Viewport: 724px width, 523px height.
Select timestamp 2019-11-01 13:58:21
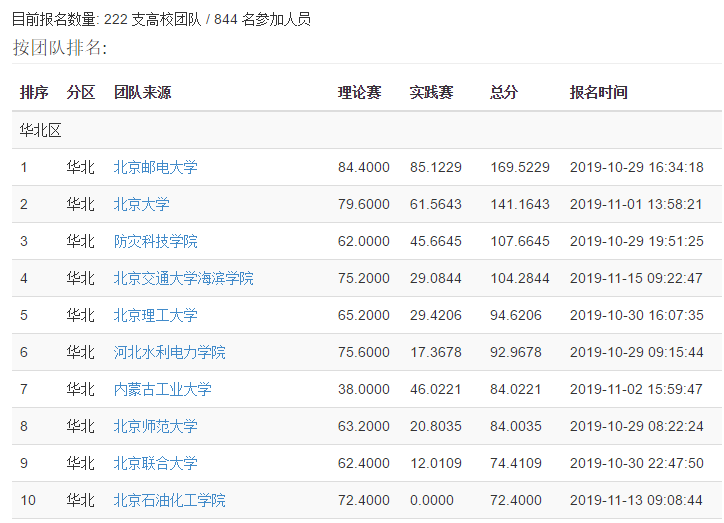(637, 204)
